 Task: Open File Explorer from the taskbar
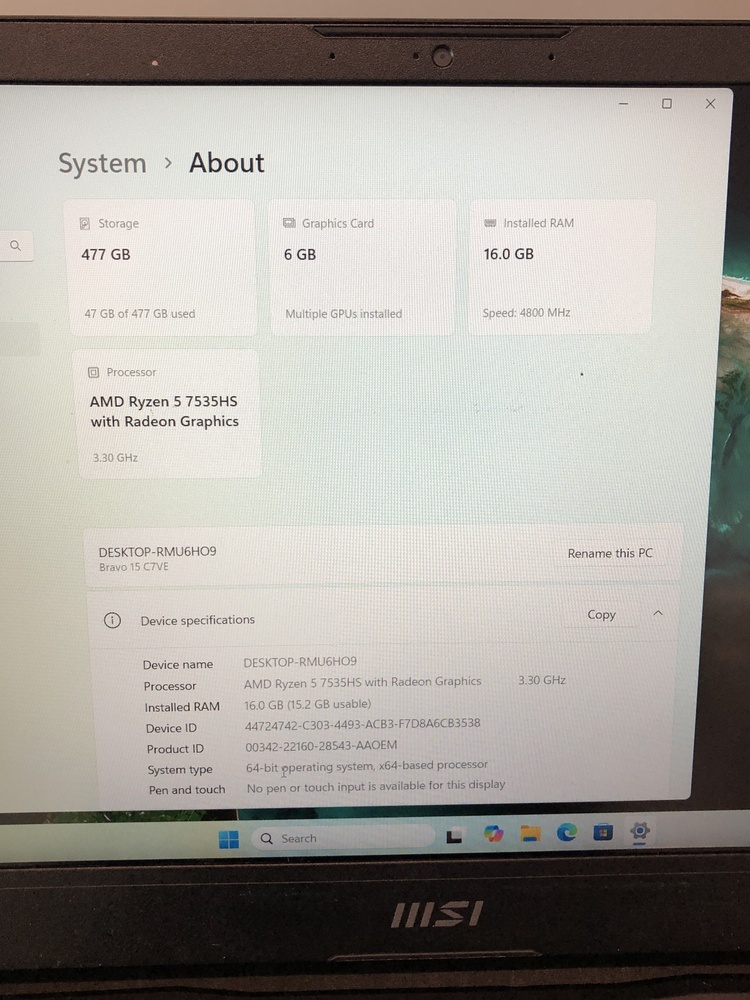tap(530, 832)
